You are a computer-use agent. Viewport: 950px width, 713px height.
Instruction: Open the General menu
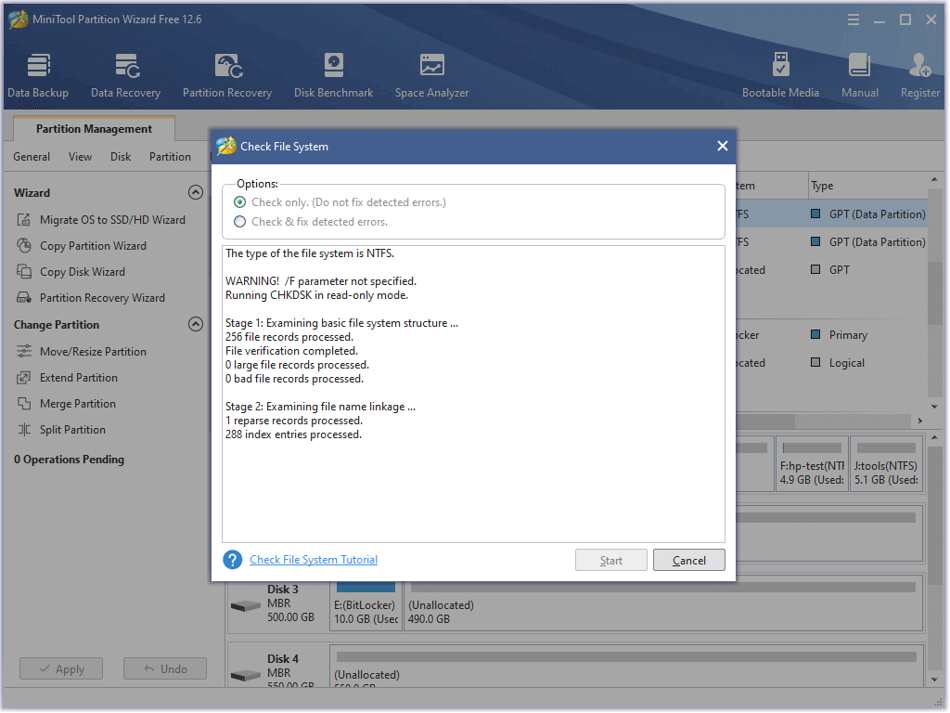coord(32,157)
